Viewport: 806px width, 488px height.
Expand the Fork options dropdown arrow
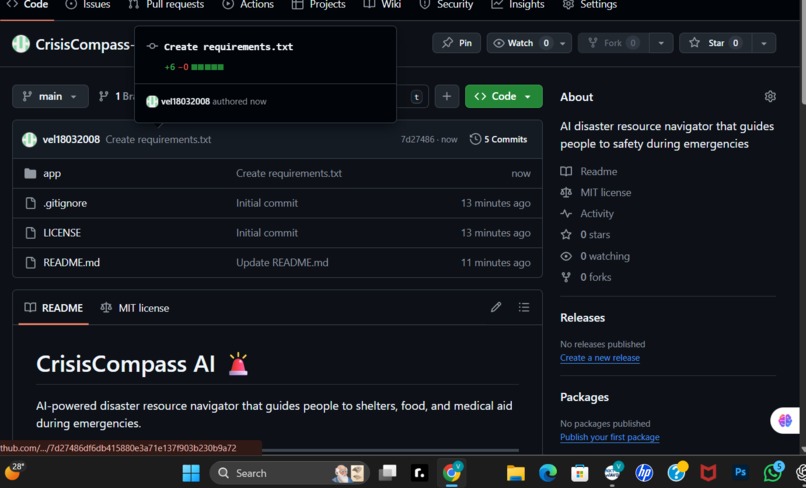click(661, 43)
